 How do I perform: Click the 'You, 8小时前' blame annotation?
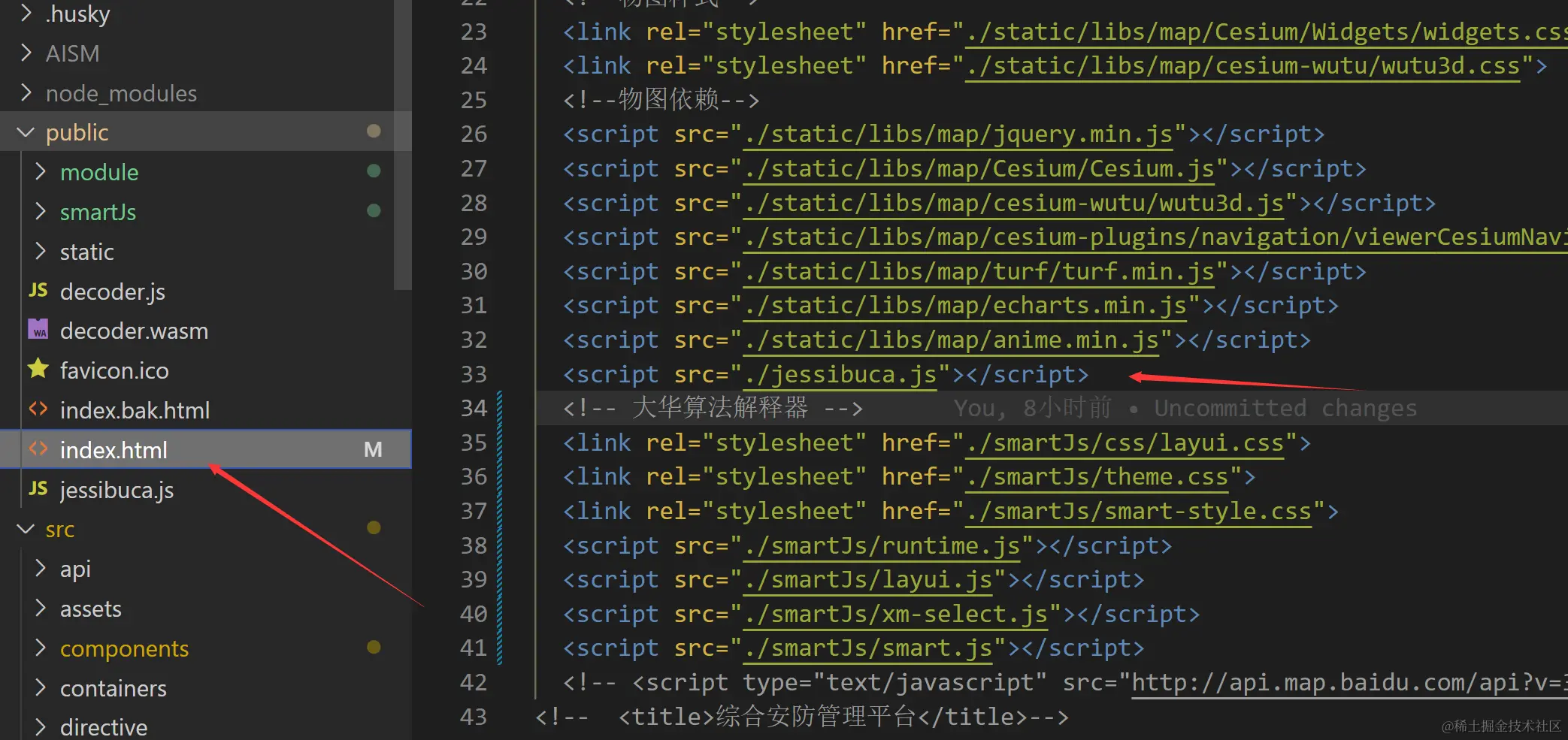tap(1032, 408)
